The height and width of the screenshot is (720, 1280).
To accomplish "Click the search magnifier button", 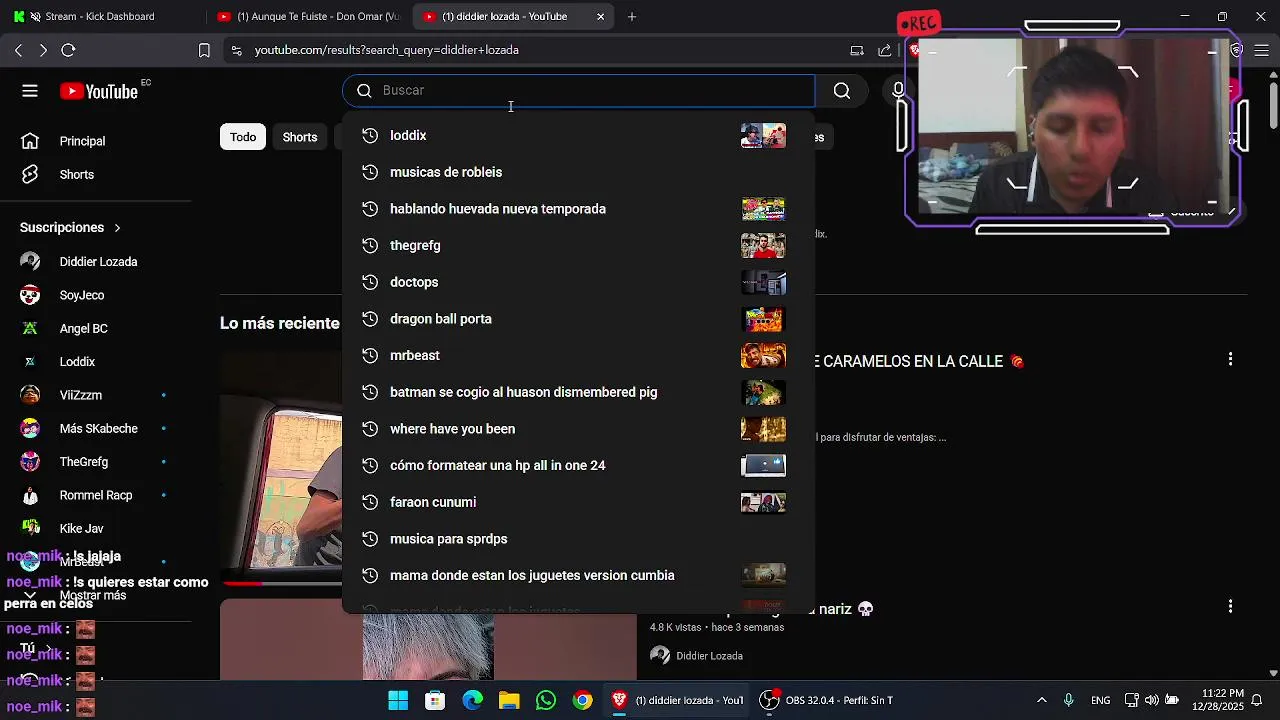I will pos(842,91).
